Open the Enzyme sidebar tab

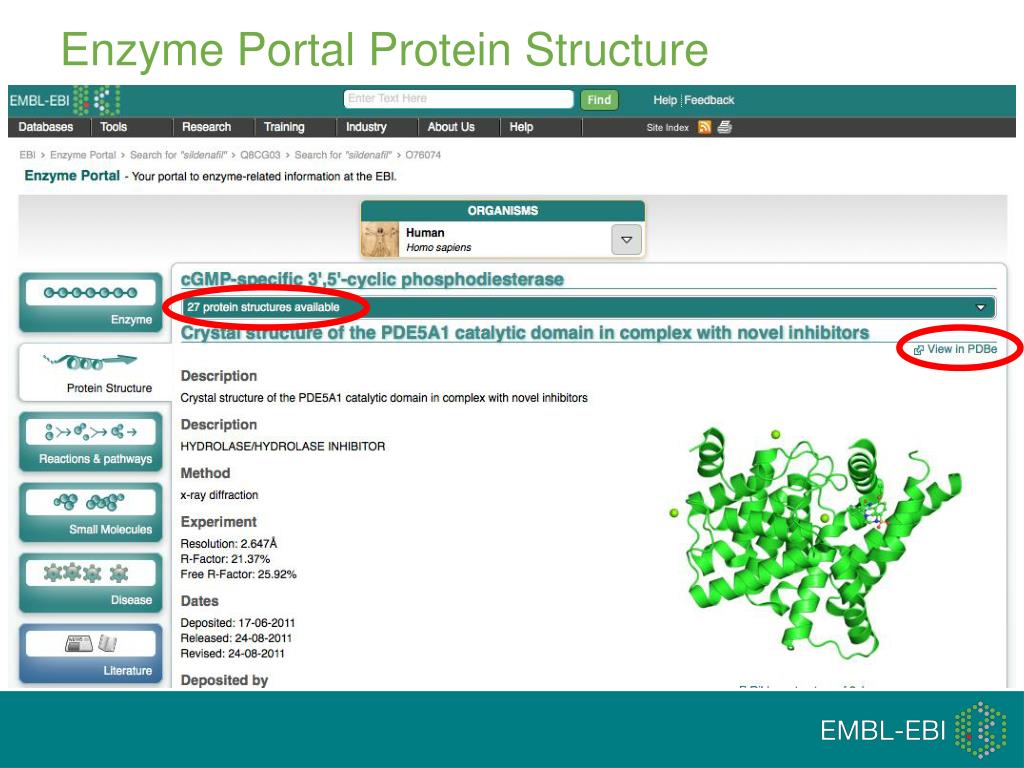(x=91, y=302)
